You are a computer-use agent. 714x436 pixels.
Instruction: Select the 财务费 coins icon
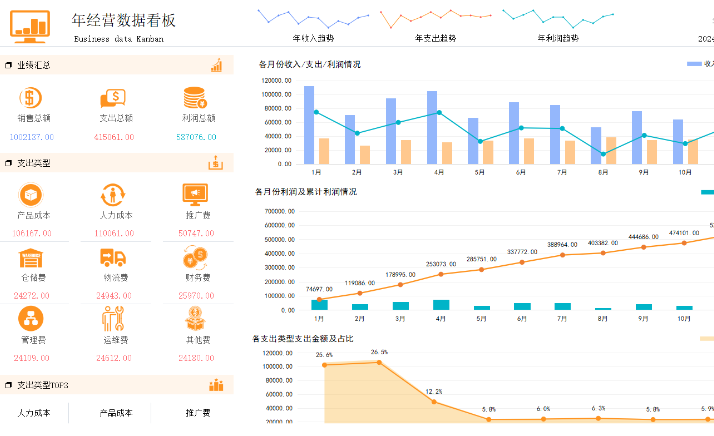pos(195,258)
